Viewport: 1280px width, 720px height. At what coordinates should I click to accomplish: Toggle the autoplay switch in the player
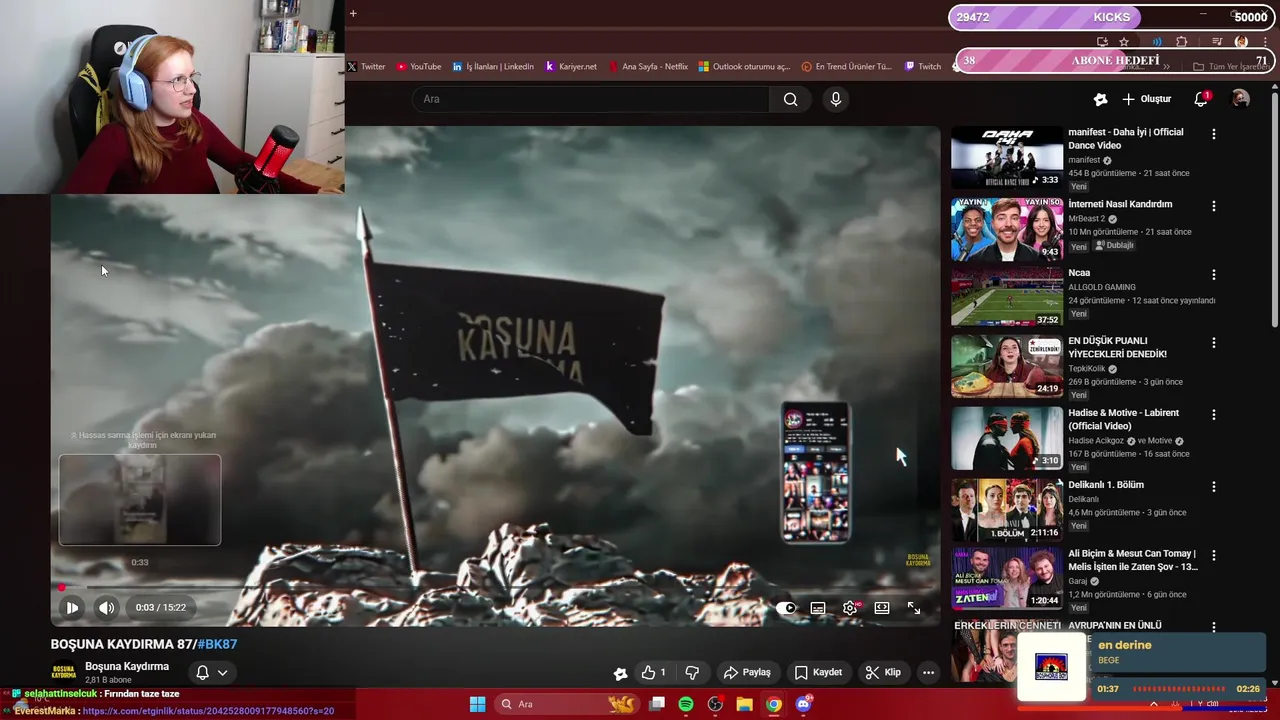pyautogui.click(x=787, y=608)
